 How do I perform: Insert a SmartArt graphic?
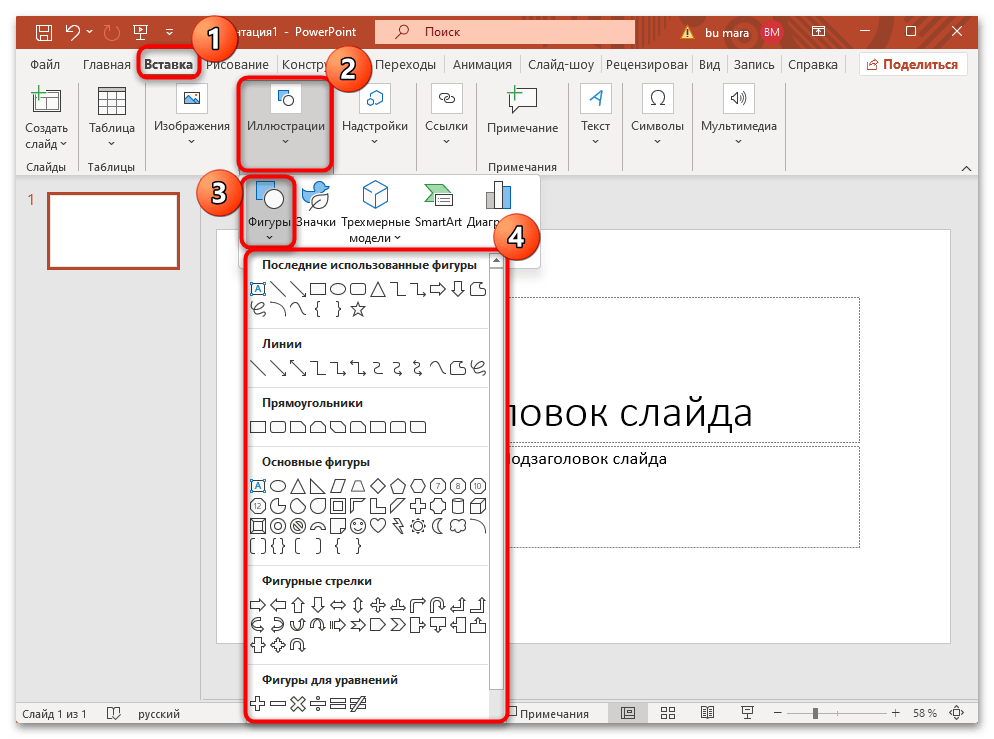point(438,204)
